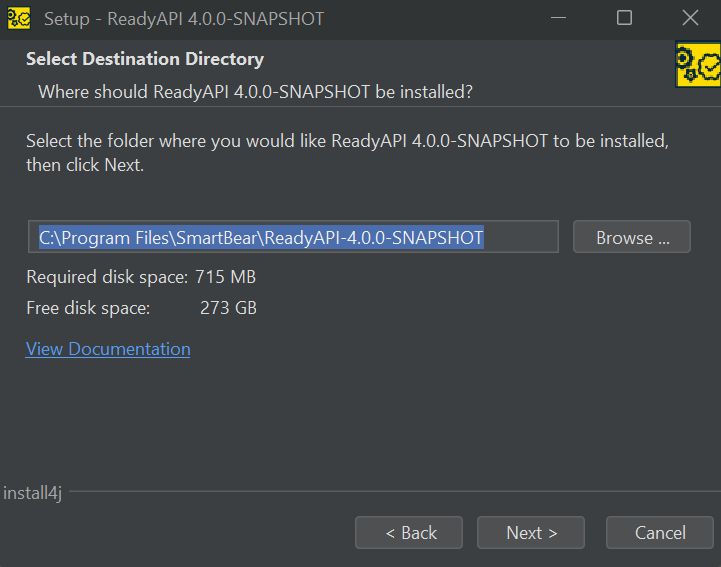This screenshot has width=721, height=567.
Task: Minimize the Setup window
Action: (x=558, y=18)
